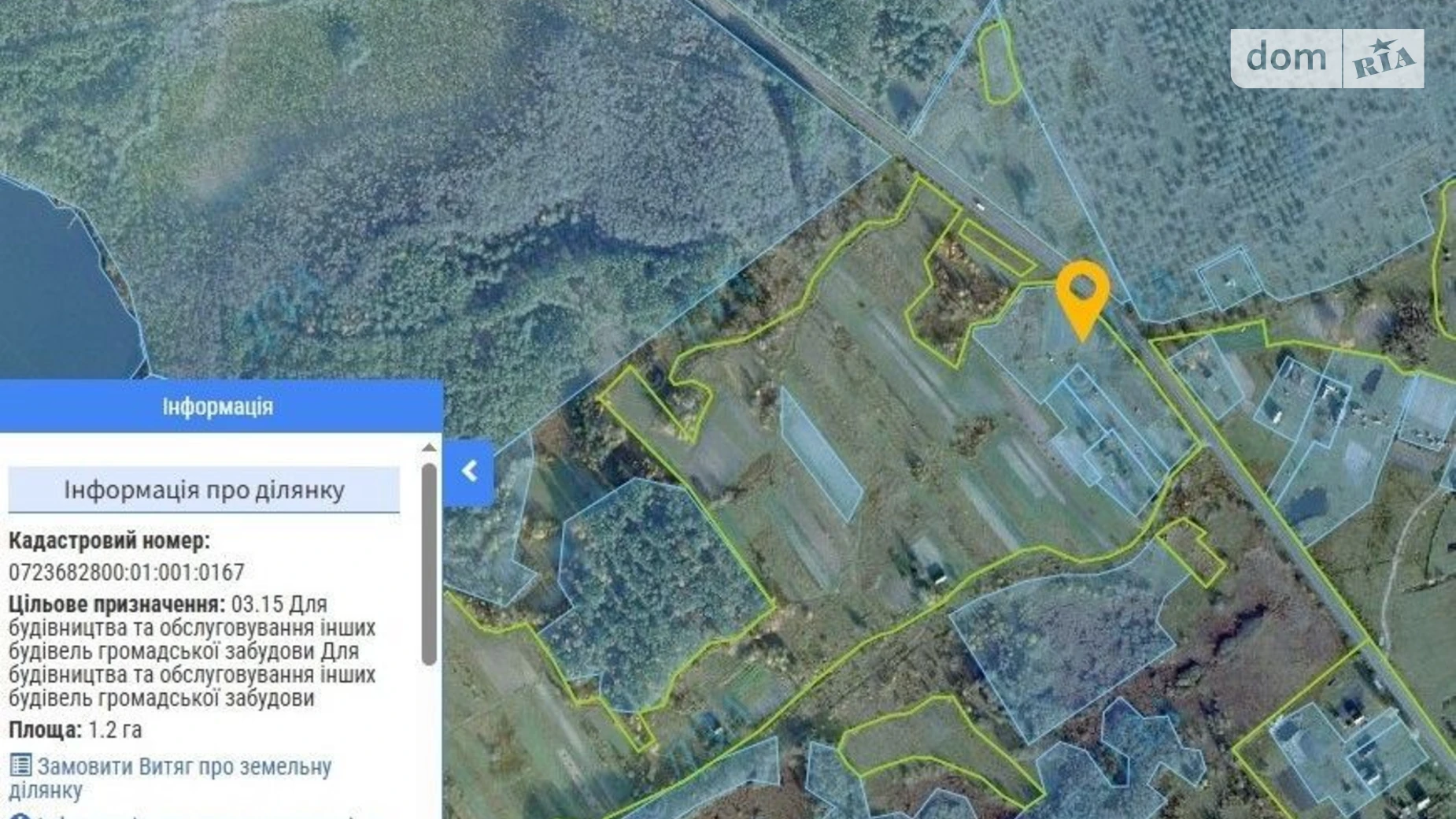The image size is (1456, 819).
Task: Click the cadastral number 0723682800:01:001:0167
Action: [x=127, y=572]
